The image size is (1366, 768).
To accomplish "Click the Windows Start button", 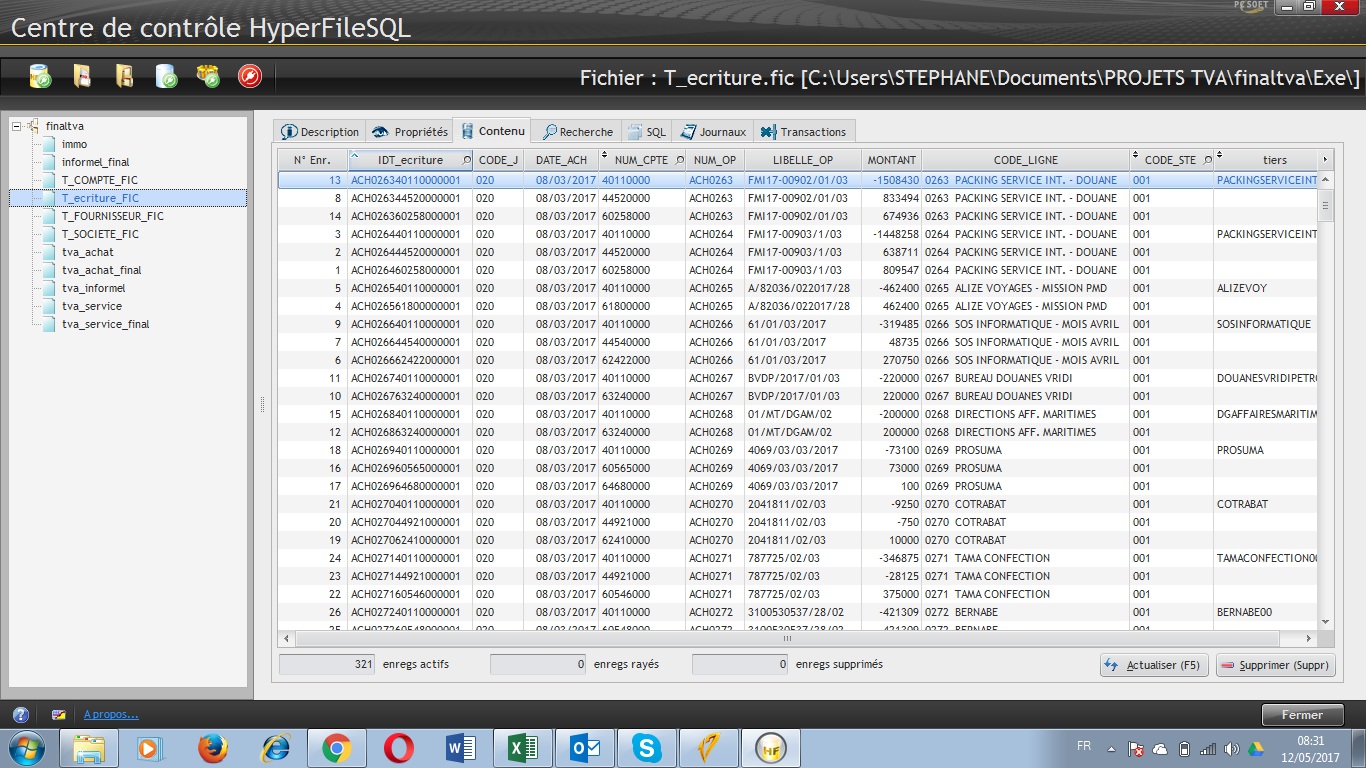I will (x=26, y=747).
